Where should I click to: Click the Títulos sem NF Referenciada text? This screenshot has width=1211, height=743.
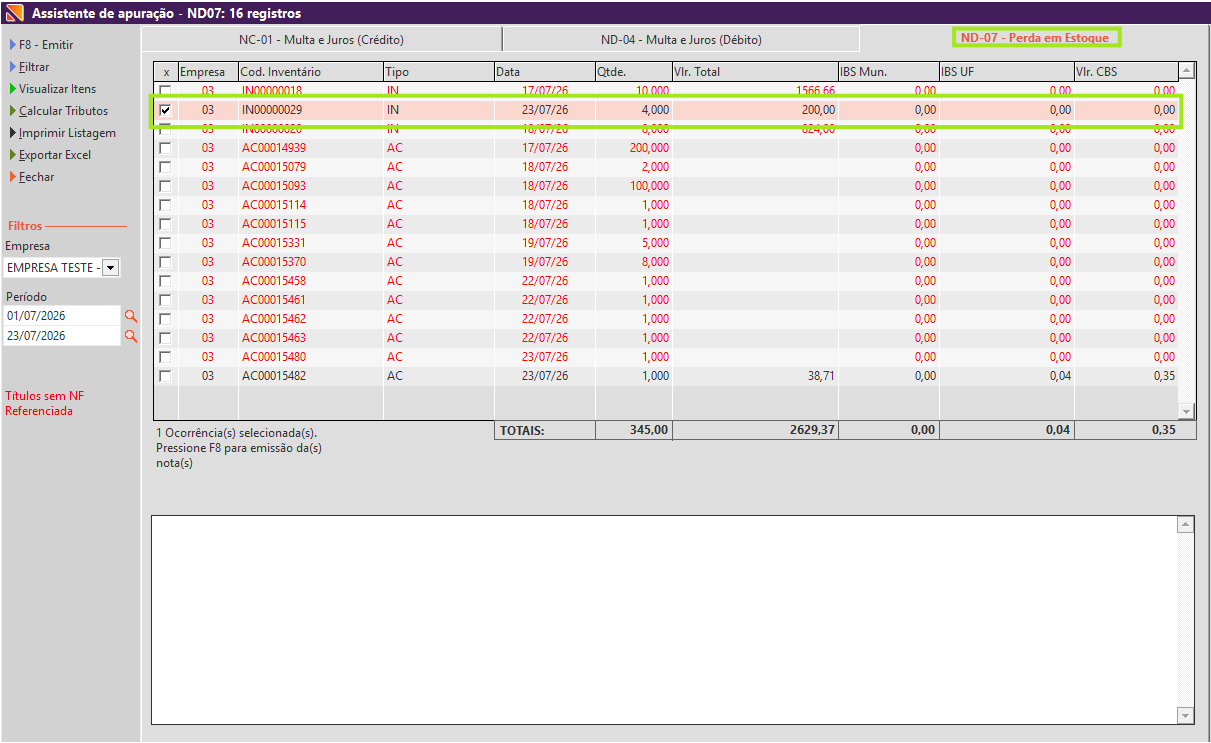(44, 403)
